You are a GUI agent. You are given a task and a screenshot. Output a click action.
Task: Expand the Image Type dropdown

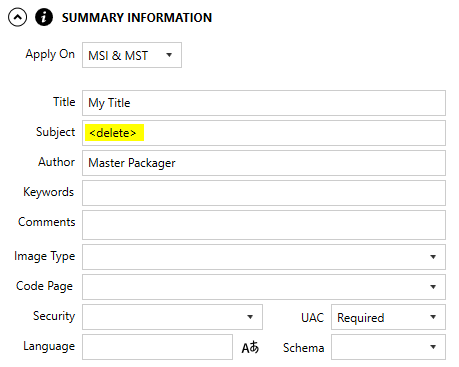tap(264, 257)
